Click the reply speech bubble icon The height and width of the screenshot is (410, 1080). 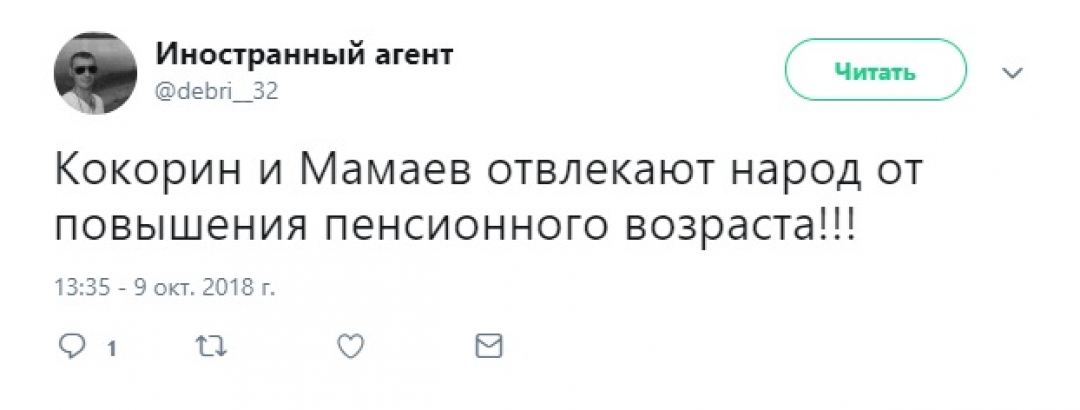tap(72, 347)
